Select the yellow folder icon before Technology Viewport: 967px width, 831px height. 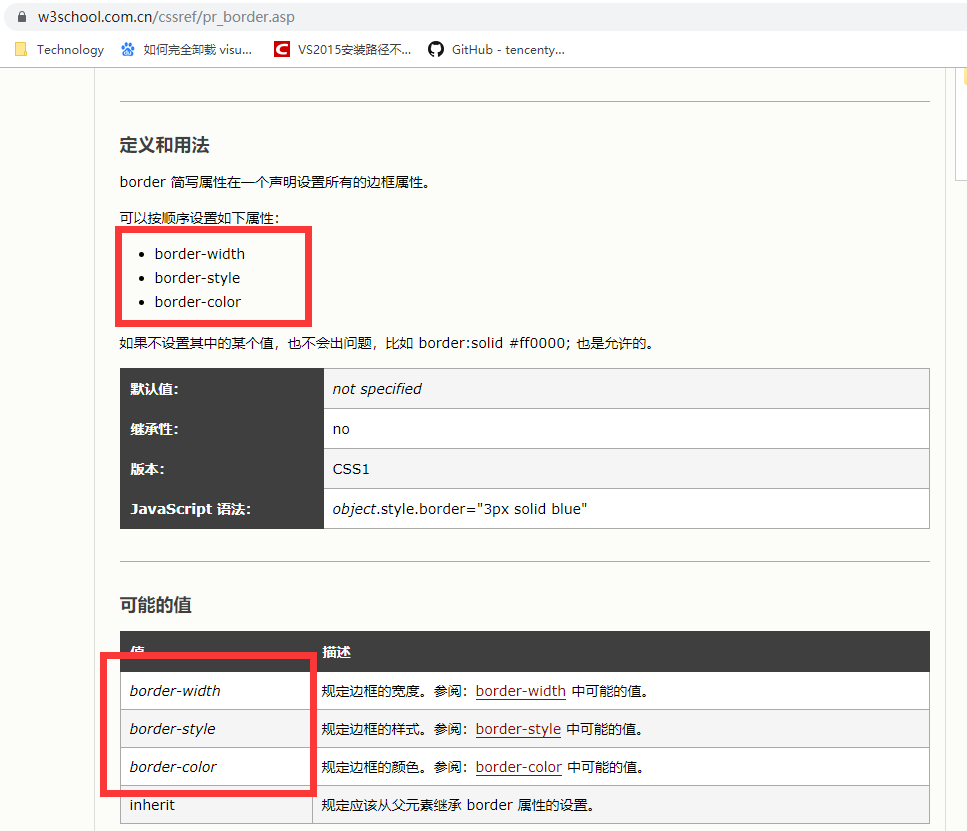(x=19, y=48)
